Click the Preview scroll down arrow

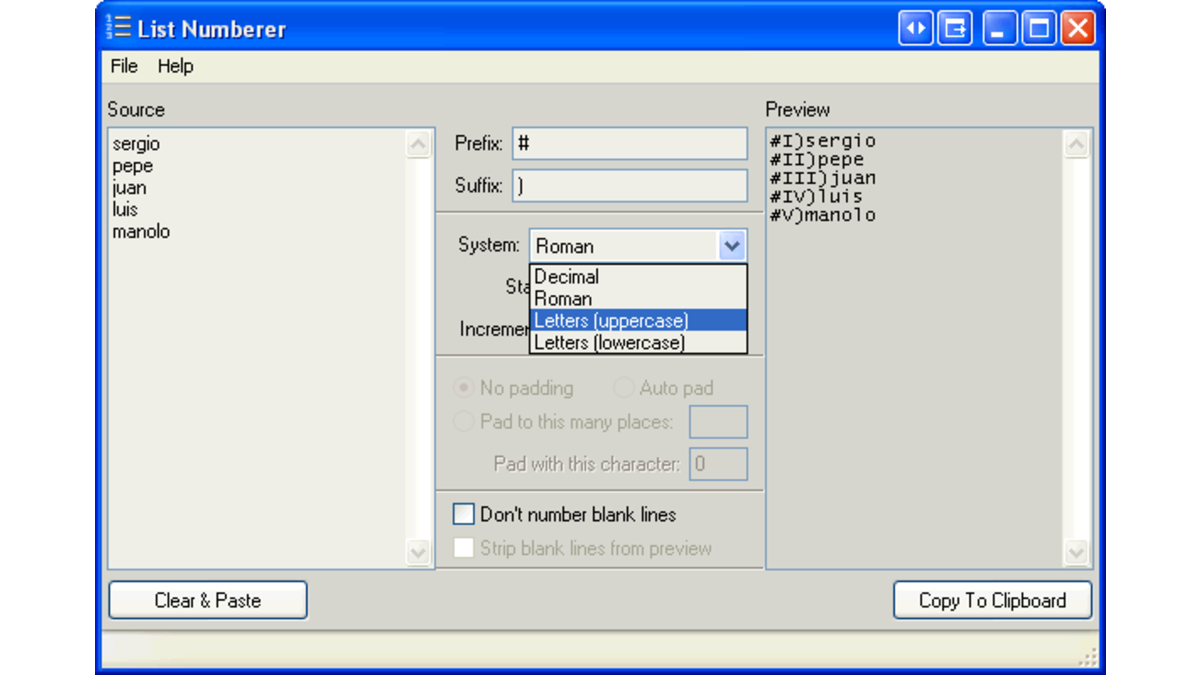(x=1077, y=552)
